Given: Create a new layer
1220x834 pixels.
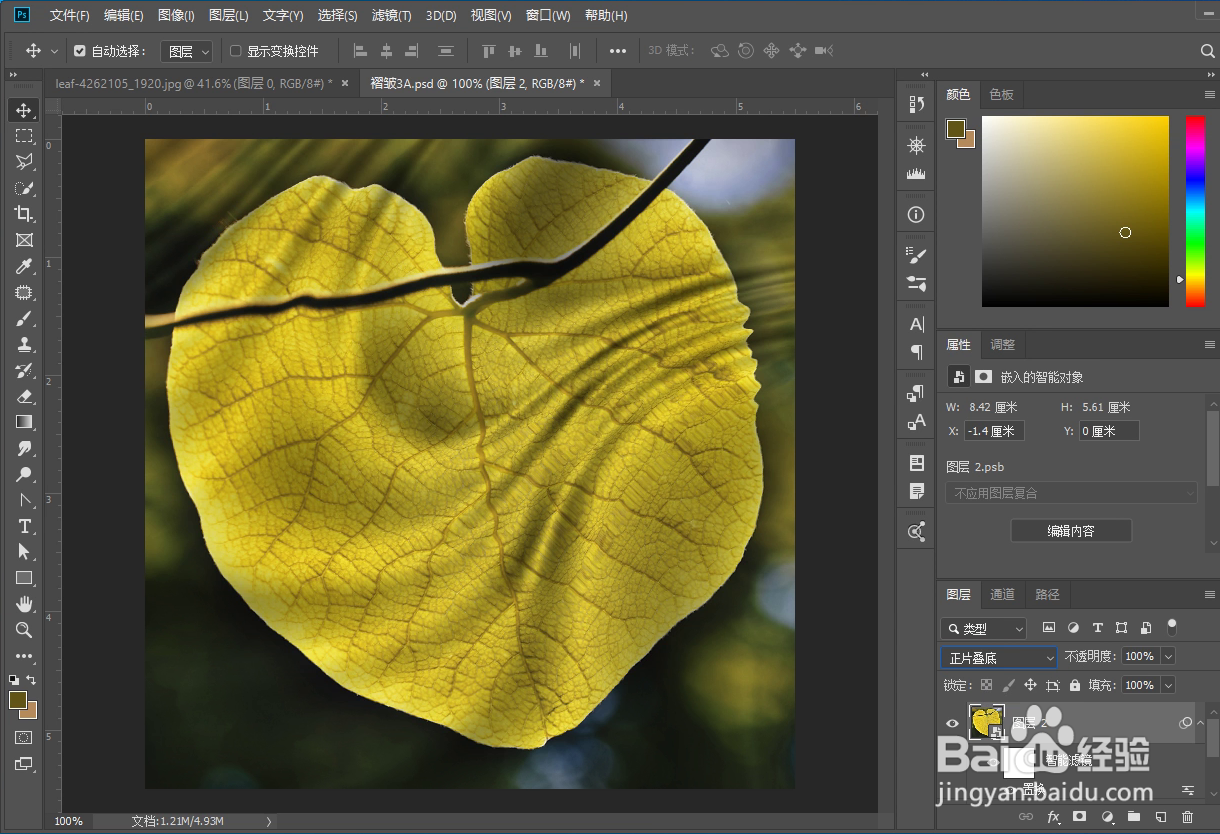Looking at the screenshot, I should (1161, 817).
